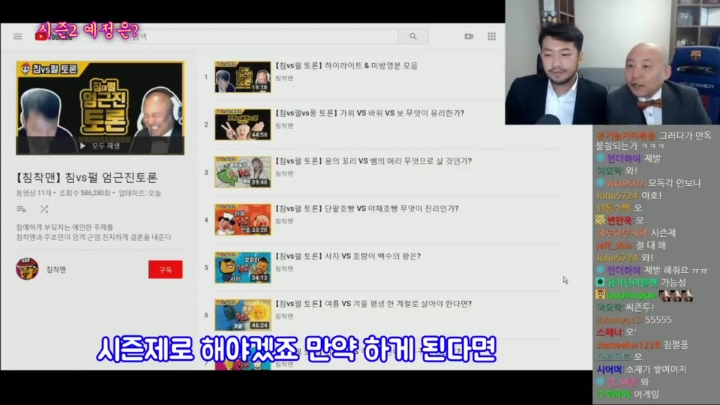Click the magnifier search button

click(x=413, y=36)
